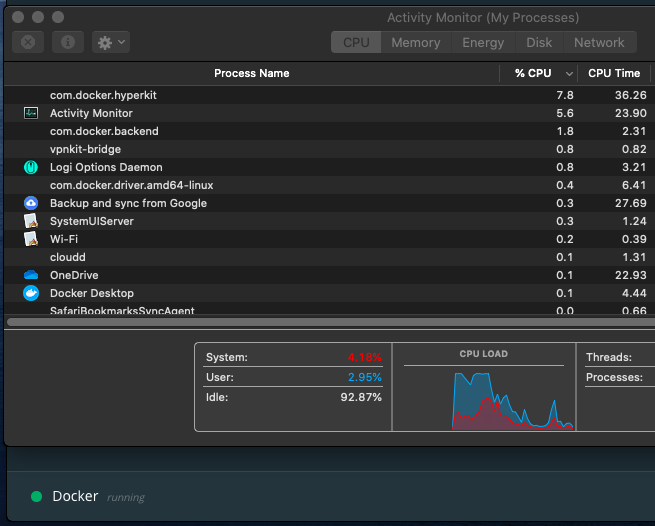Click the User 2.95% value
655x526 pixels.
point(365,377)
